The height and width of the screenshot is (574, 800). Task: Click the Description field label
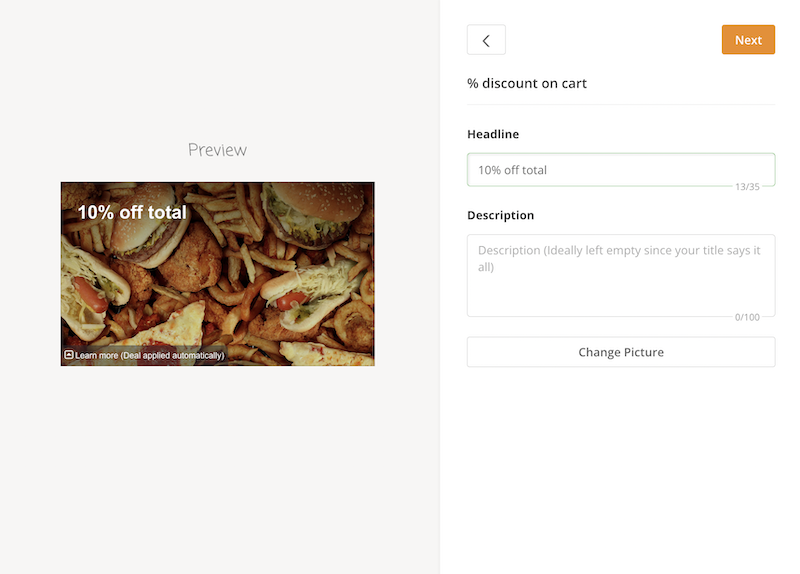pos(500,215)
